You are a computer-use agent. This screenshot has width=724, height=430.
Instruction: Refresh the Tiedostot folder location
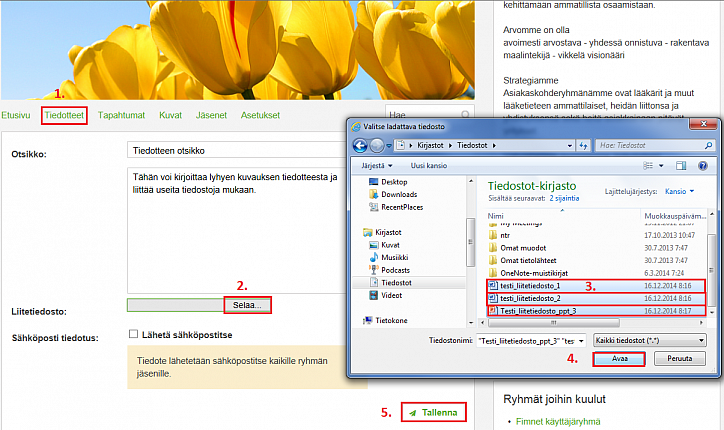[584, 145]
